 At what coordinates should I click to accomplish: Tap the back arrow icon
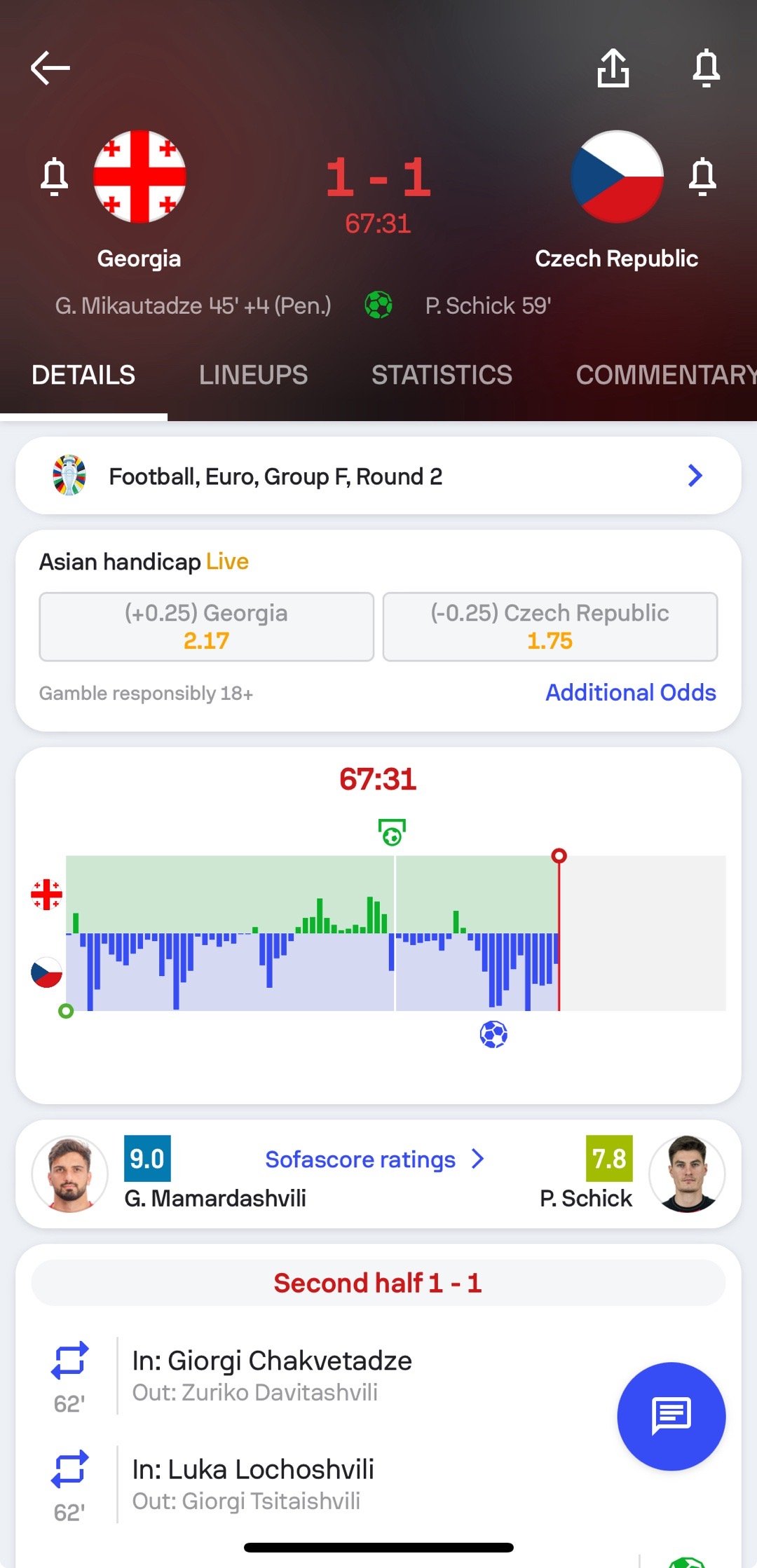pos(50,68)
